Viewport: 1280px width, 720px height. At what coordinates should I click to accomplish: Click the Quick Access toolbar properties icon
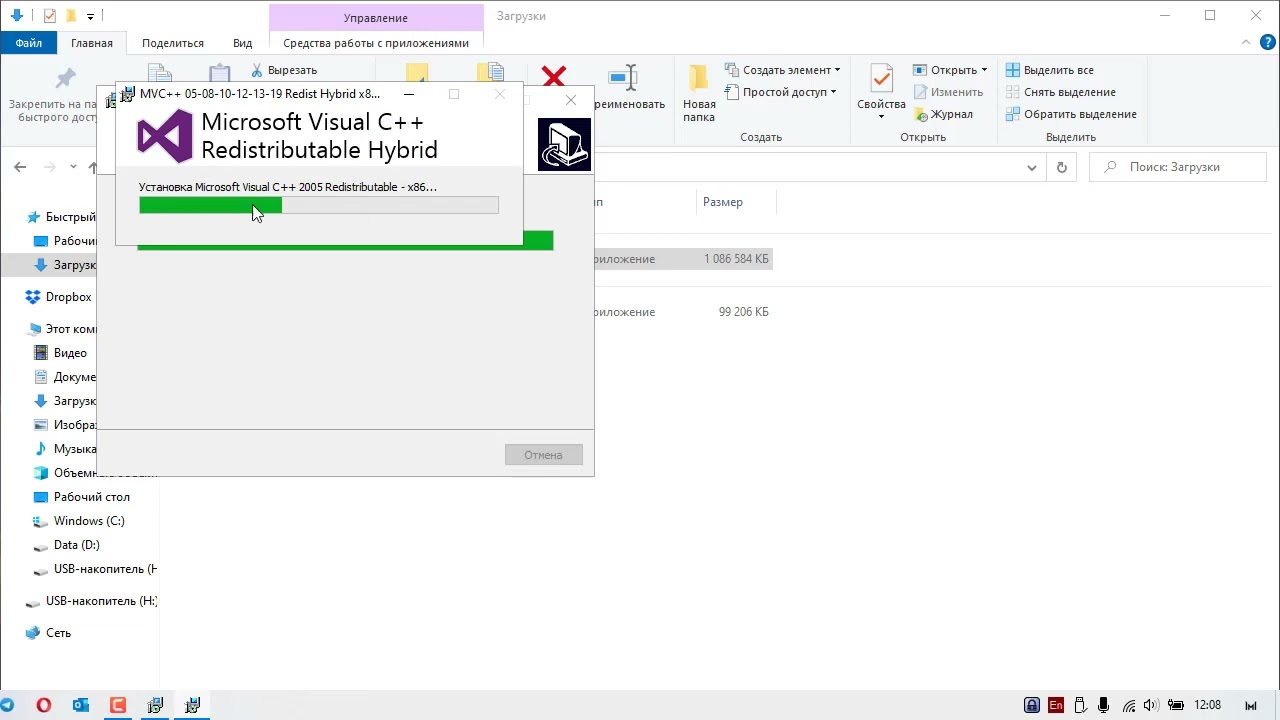[50, 16]
